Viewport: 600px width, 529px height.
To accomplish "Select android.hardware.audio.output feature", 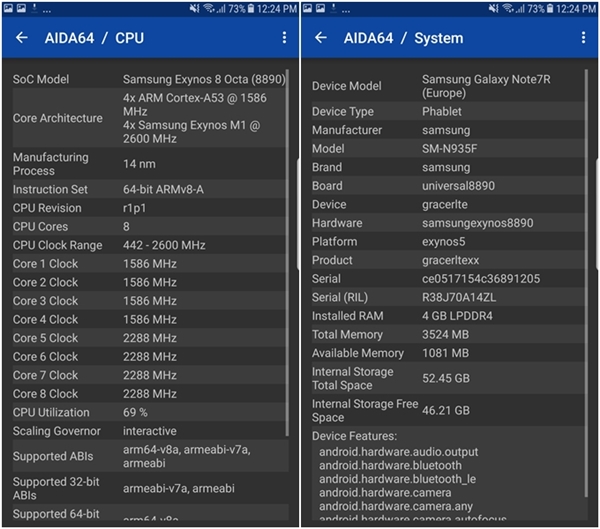I will (x=398, y=452).
